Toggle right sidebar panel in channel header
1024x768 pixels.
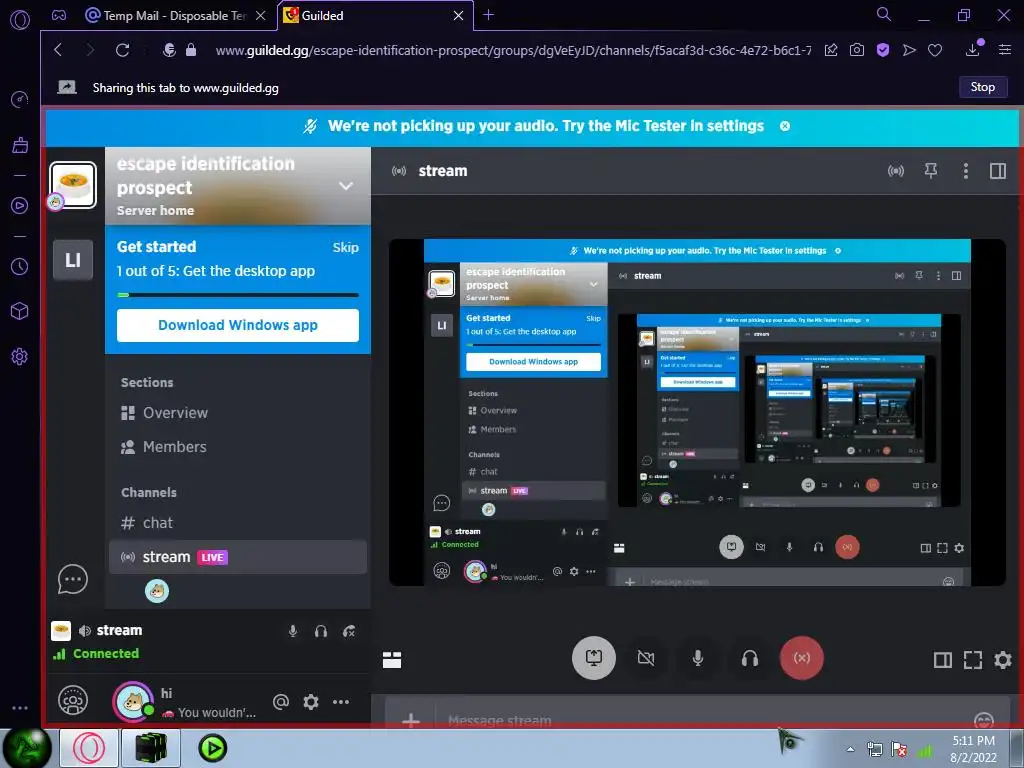(x=998, y=171)
